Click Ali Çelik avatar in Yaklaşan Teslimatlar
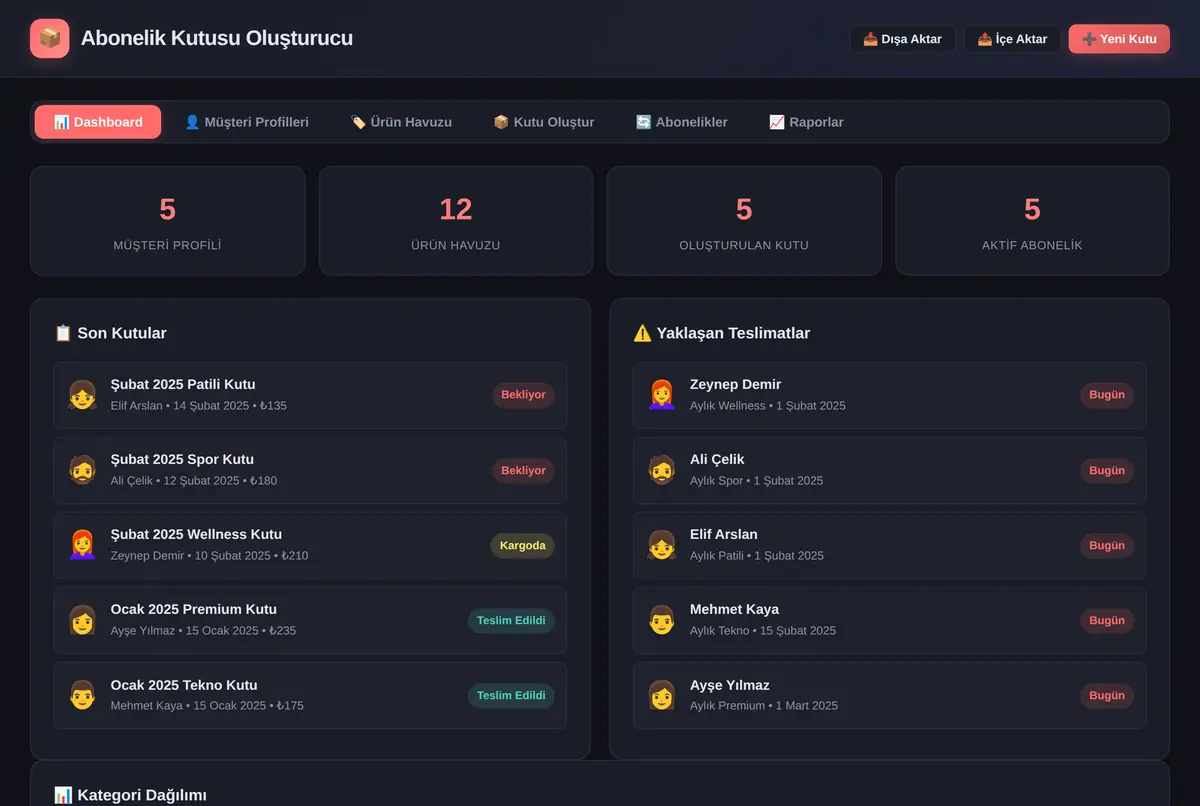 pyautogui.click(x=661, y=470)
